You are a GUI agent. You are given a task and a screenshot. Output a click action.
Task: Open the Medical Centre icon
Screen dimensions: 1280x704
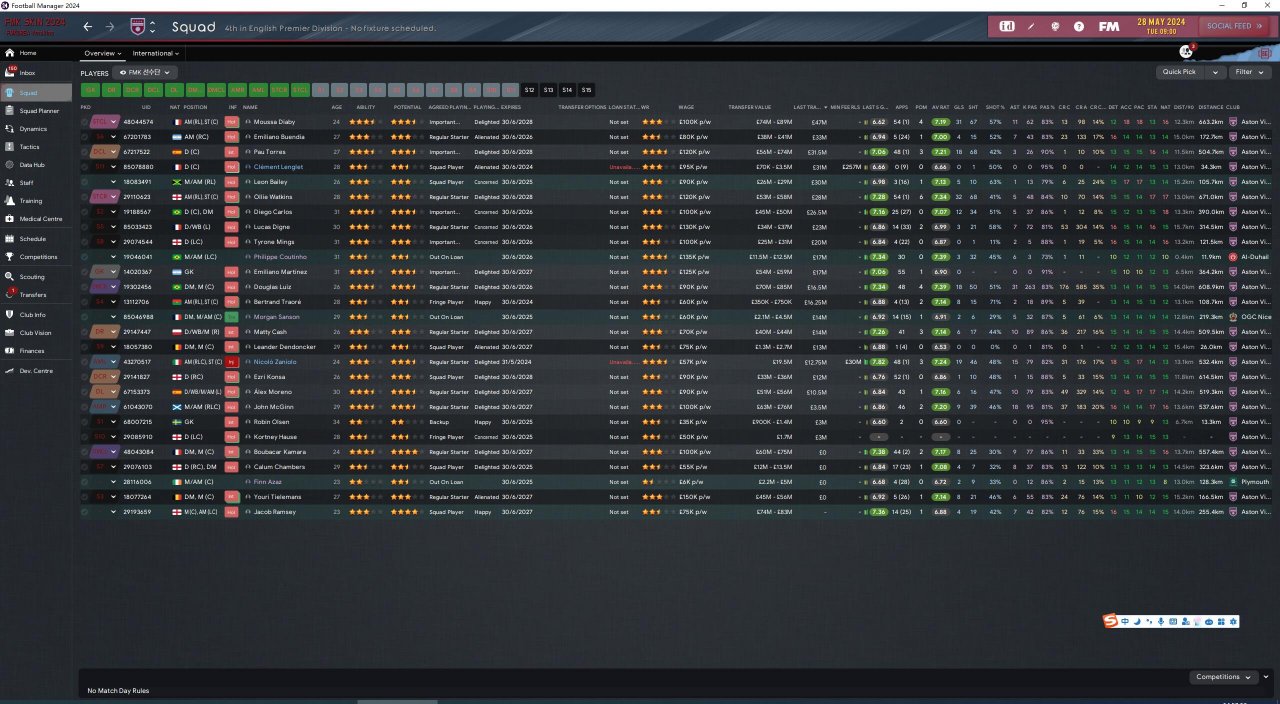point(10,219)
